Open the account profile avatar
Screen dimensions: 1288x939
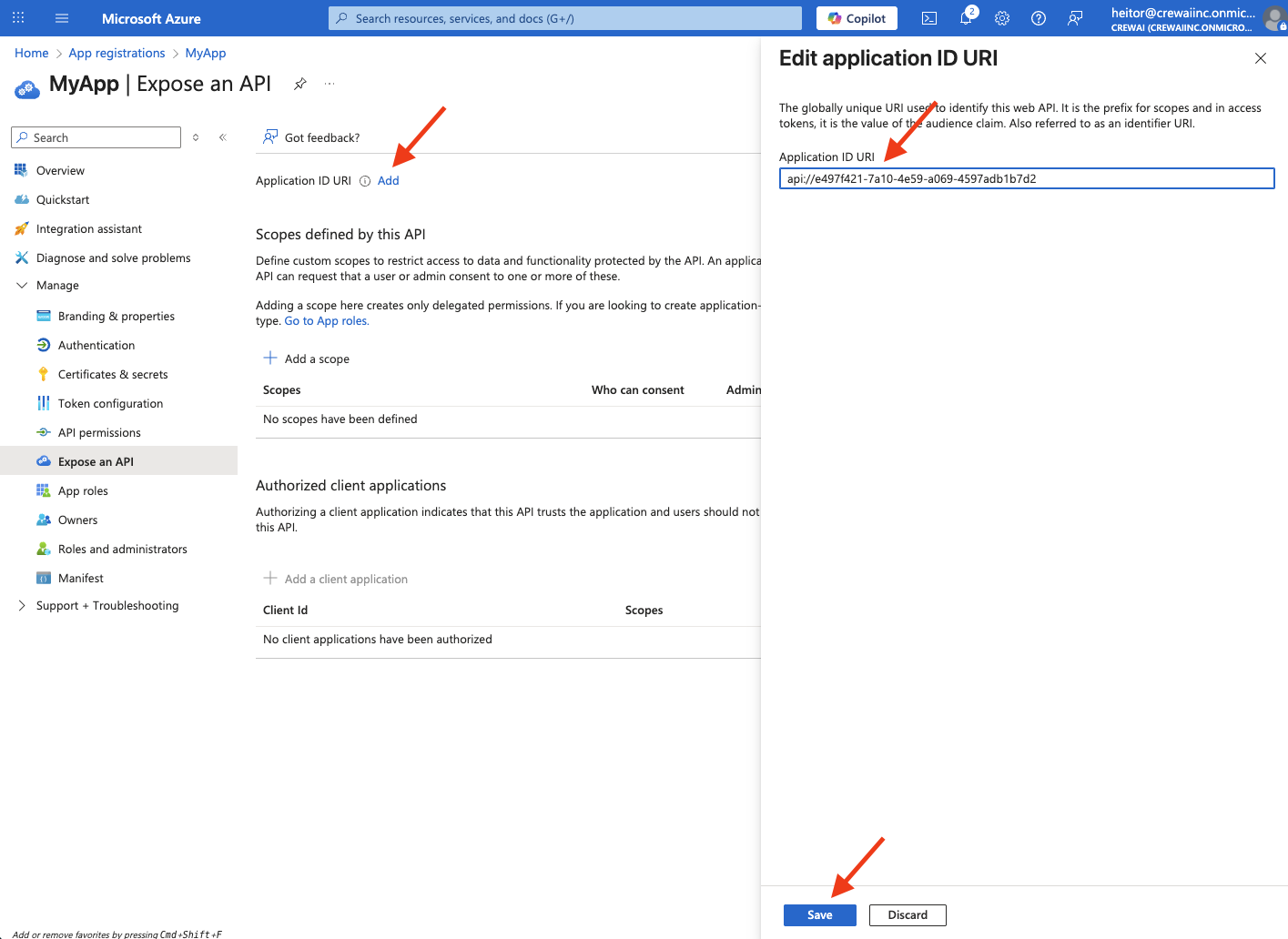[1273, 18]
